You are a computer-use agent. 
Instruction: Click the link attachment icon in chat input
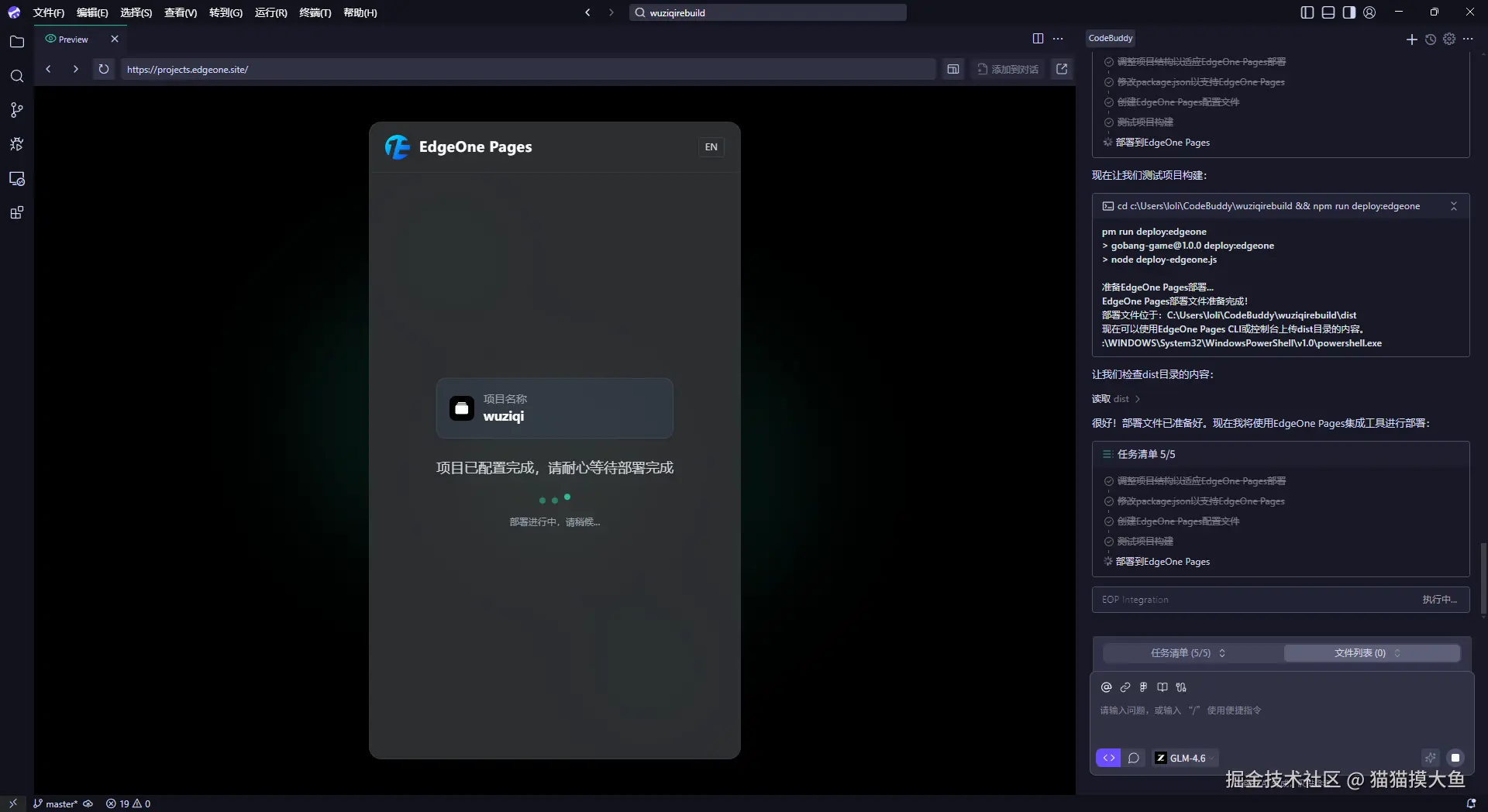[1125, 687]
